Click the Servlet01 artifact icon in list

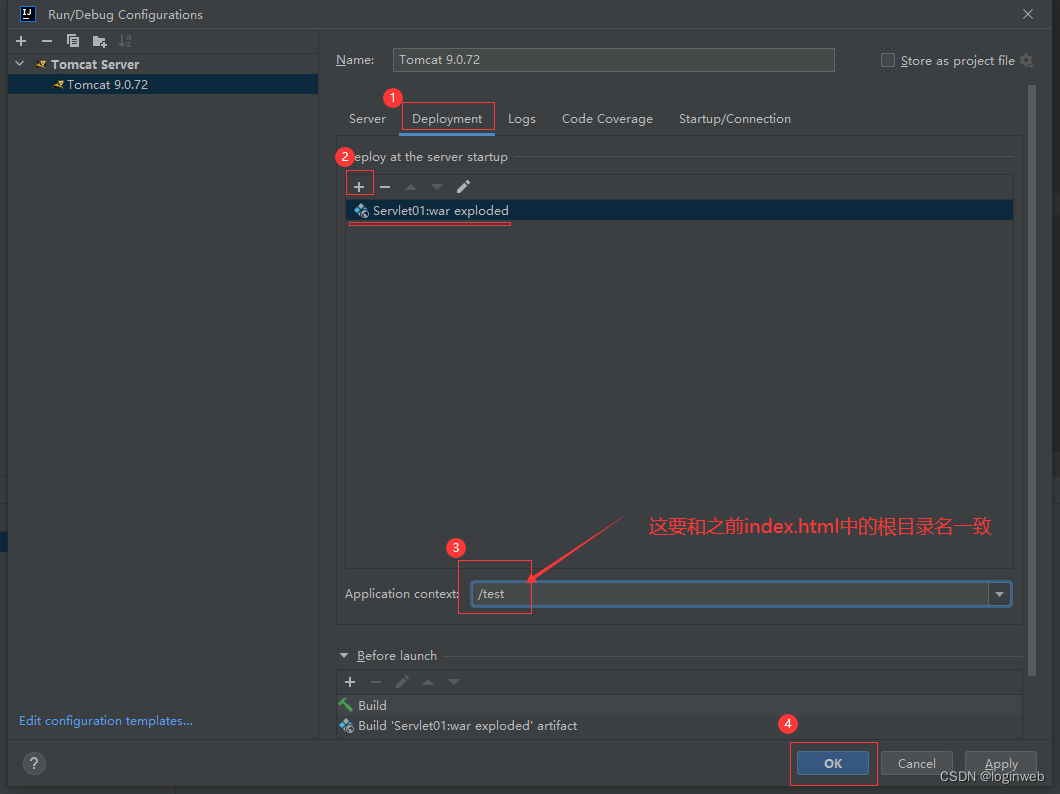pyautogui.click(x=361, y=211)
